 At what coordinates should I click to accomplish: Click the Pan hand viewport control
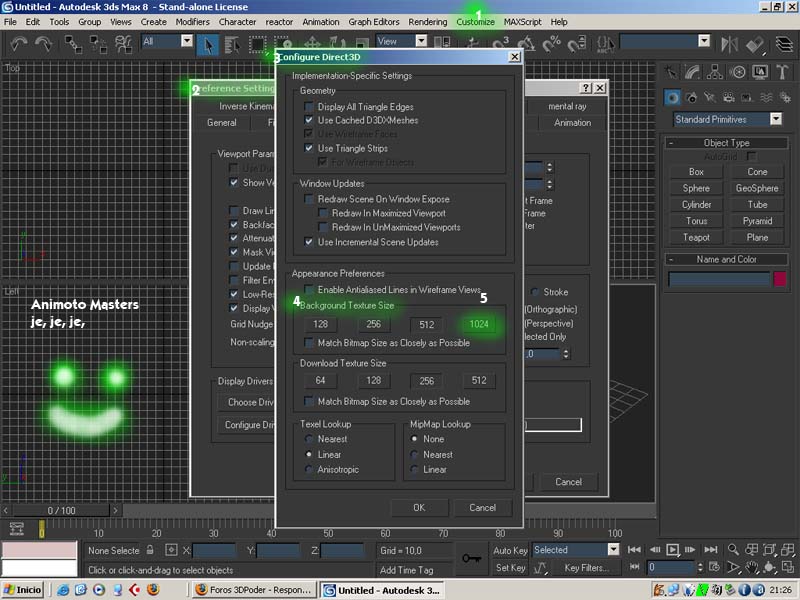click(752, 567)
